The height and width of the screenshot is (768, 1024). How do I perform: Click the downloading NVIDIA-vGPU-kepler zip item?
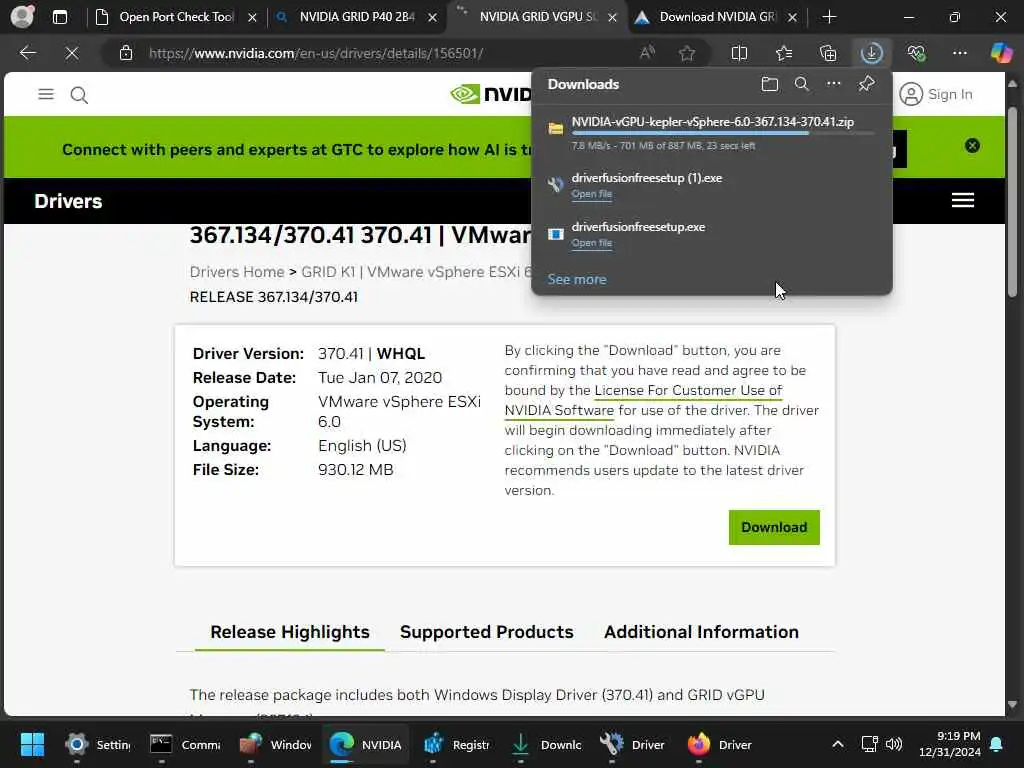click(x=712, y=132)
